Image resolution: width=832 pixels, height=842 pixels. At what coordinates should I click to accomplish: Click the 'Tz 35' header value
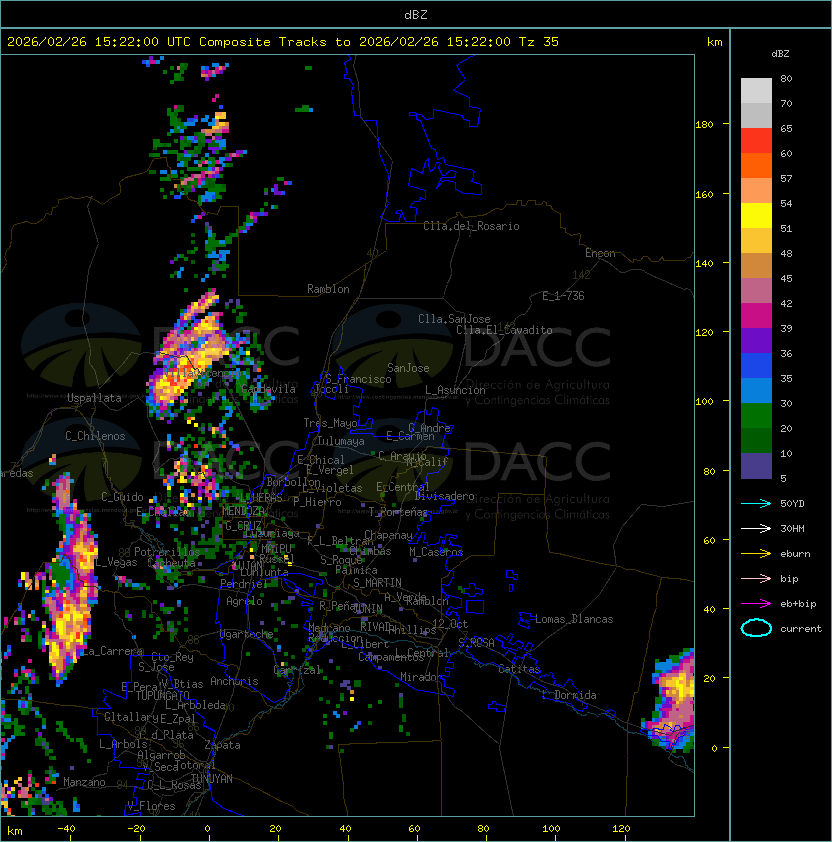coord(539,42)
